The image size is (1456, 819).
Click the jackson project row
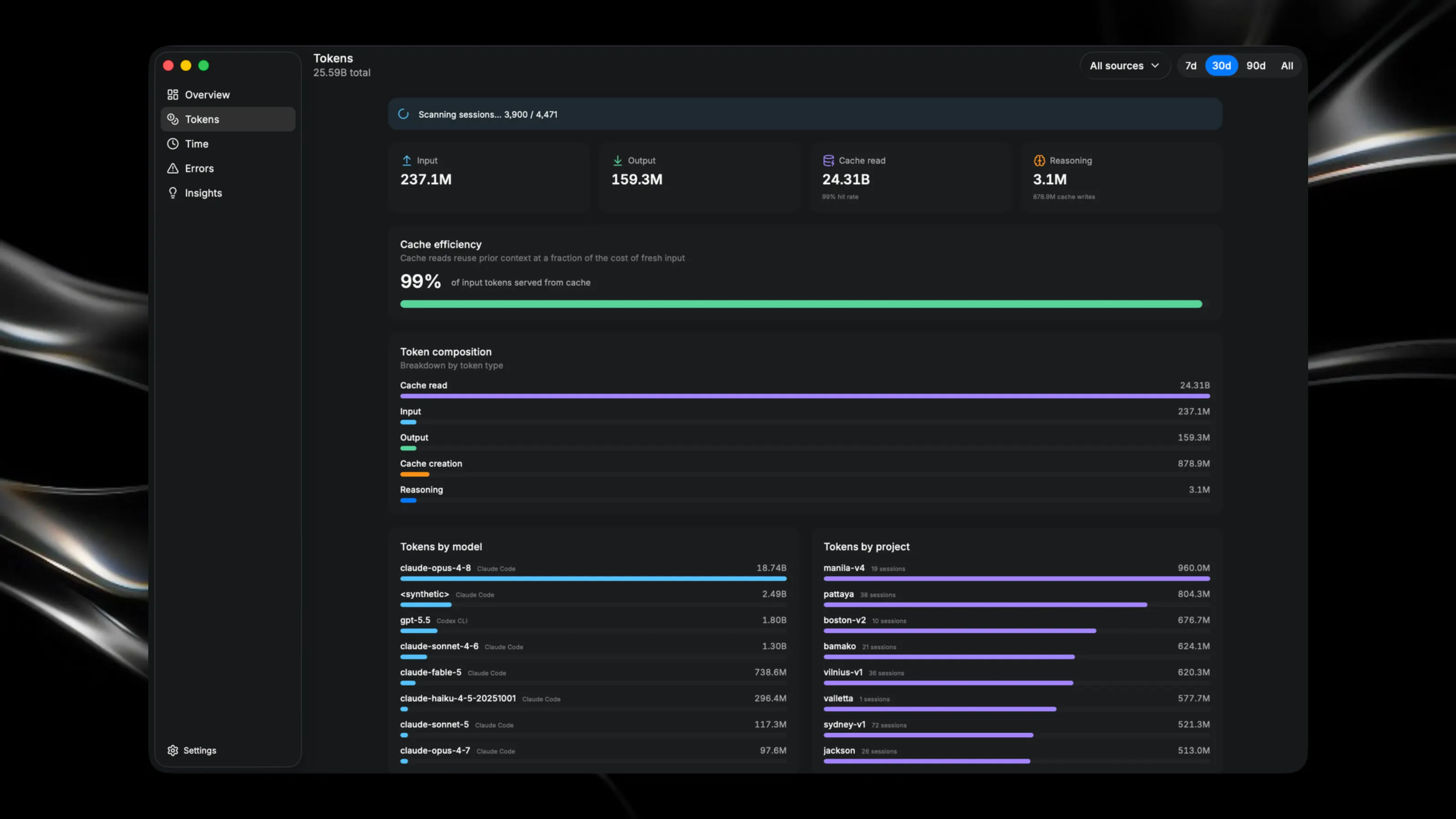pyautogui.click(x=1016, y=754)
